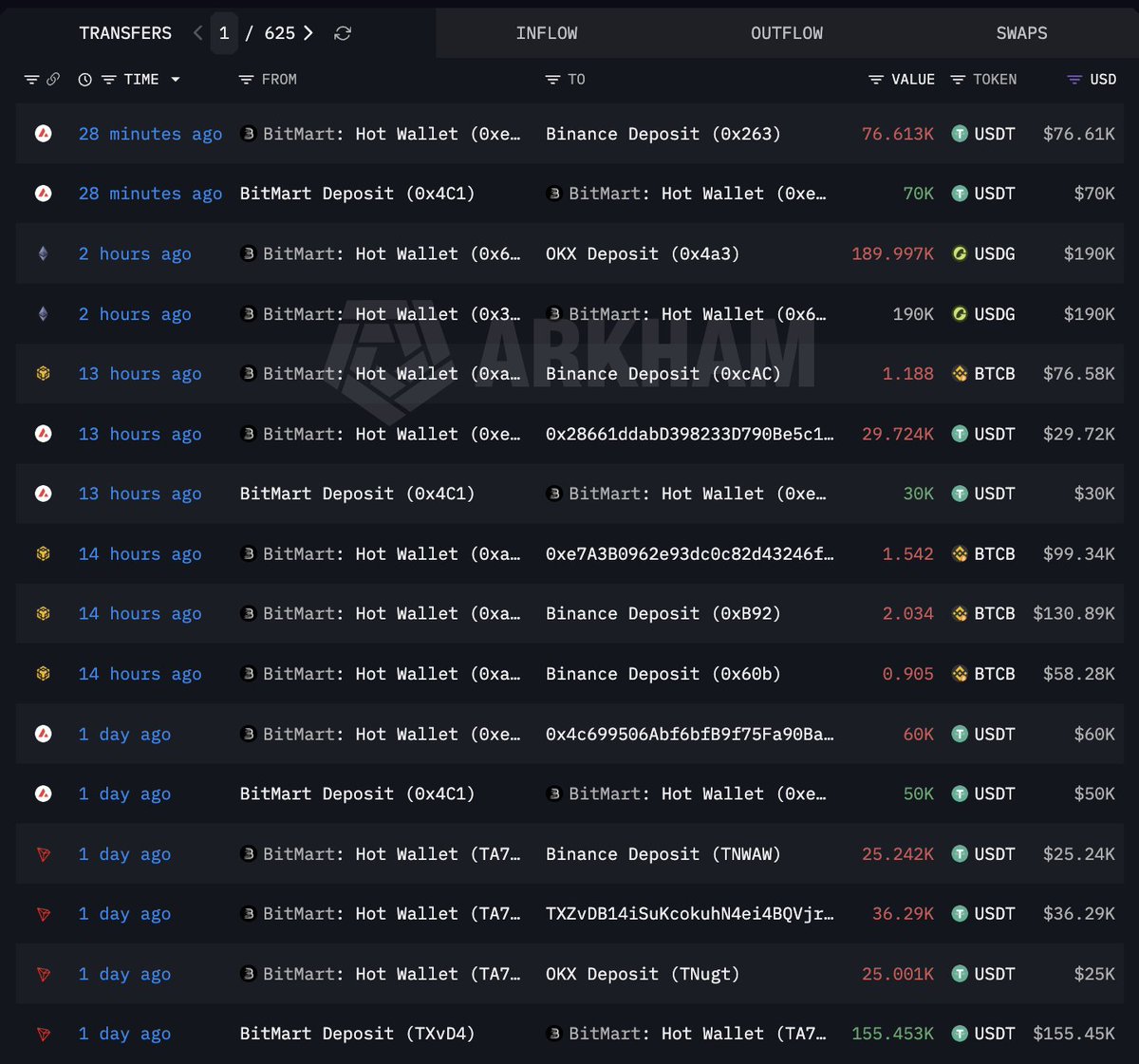The image size is (1139, 1064).
Task: Click the page number 1 input field
Action: pos(224,33)
